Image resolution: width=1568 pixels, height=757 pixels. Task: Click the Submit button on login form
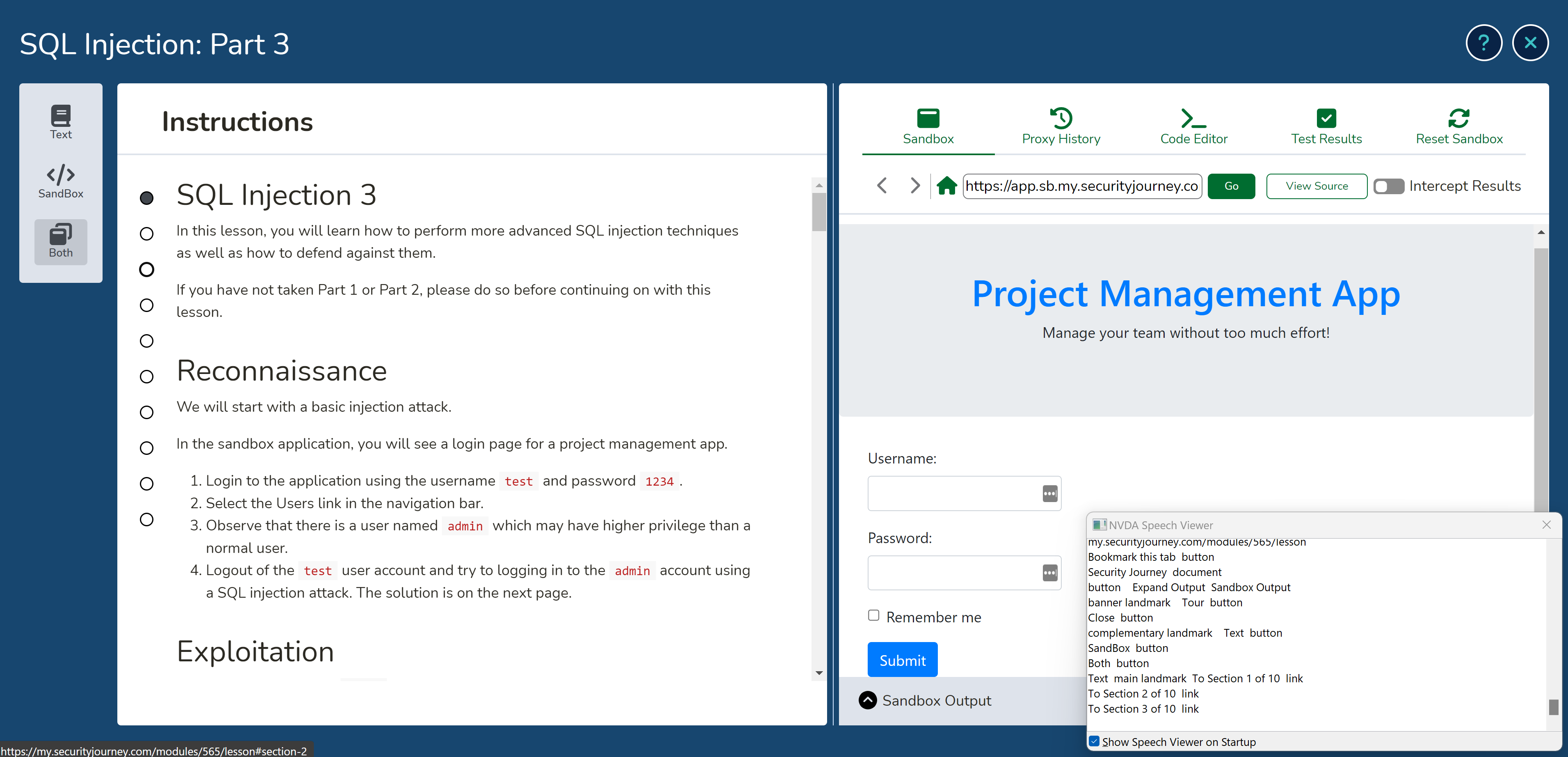[901, 660]
